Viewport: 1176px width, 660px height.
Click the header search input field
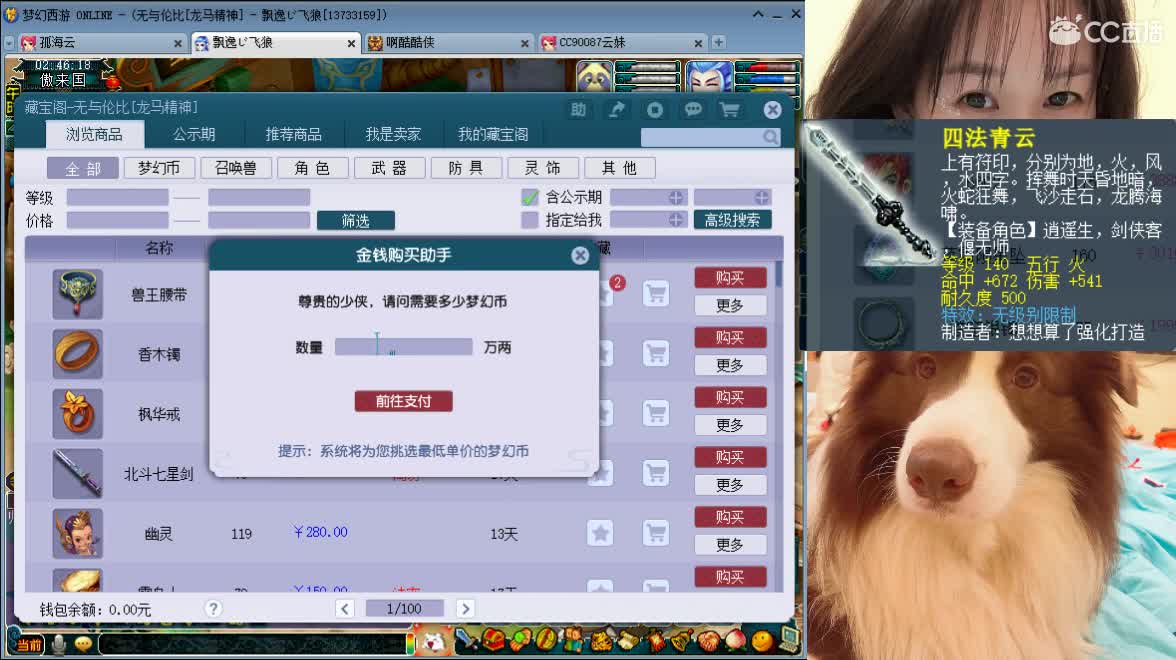[x=701, y=137]
